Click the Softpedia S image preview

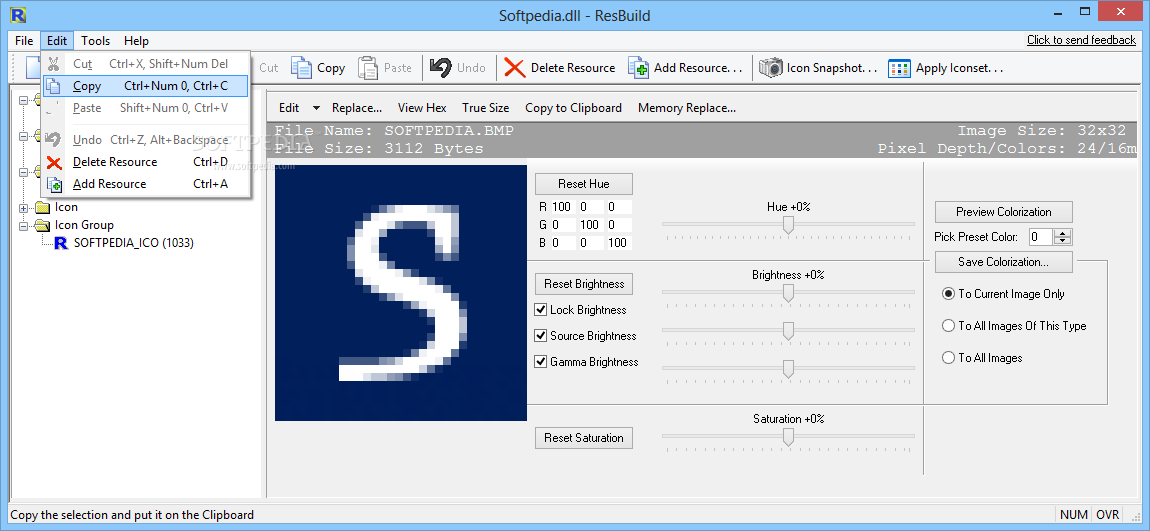point(400,293)
